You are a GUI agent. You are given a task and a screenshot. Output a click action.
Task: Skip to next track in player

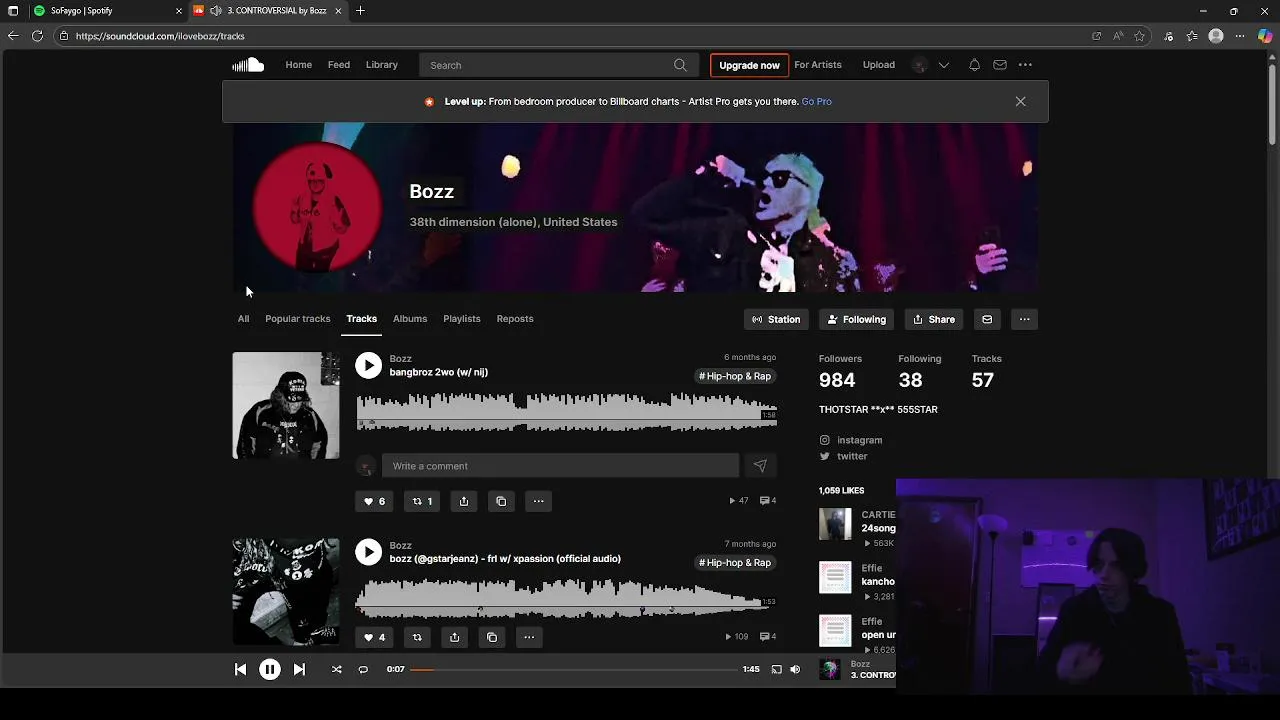click(x=299, y=670)
